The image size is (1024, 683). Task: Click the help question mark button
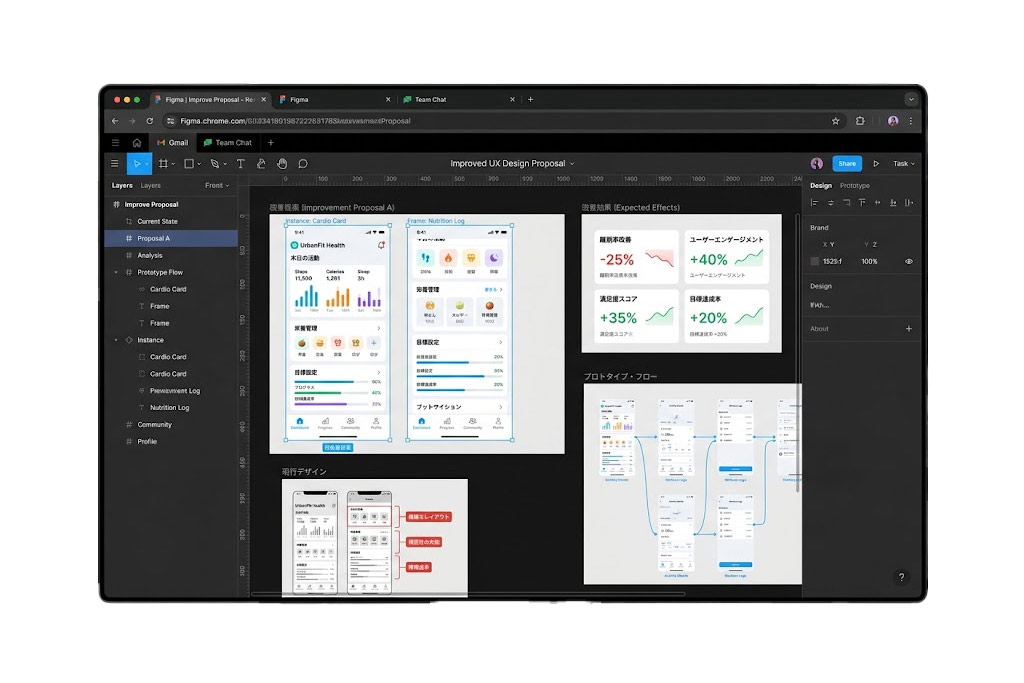[x=901, y=577]
